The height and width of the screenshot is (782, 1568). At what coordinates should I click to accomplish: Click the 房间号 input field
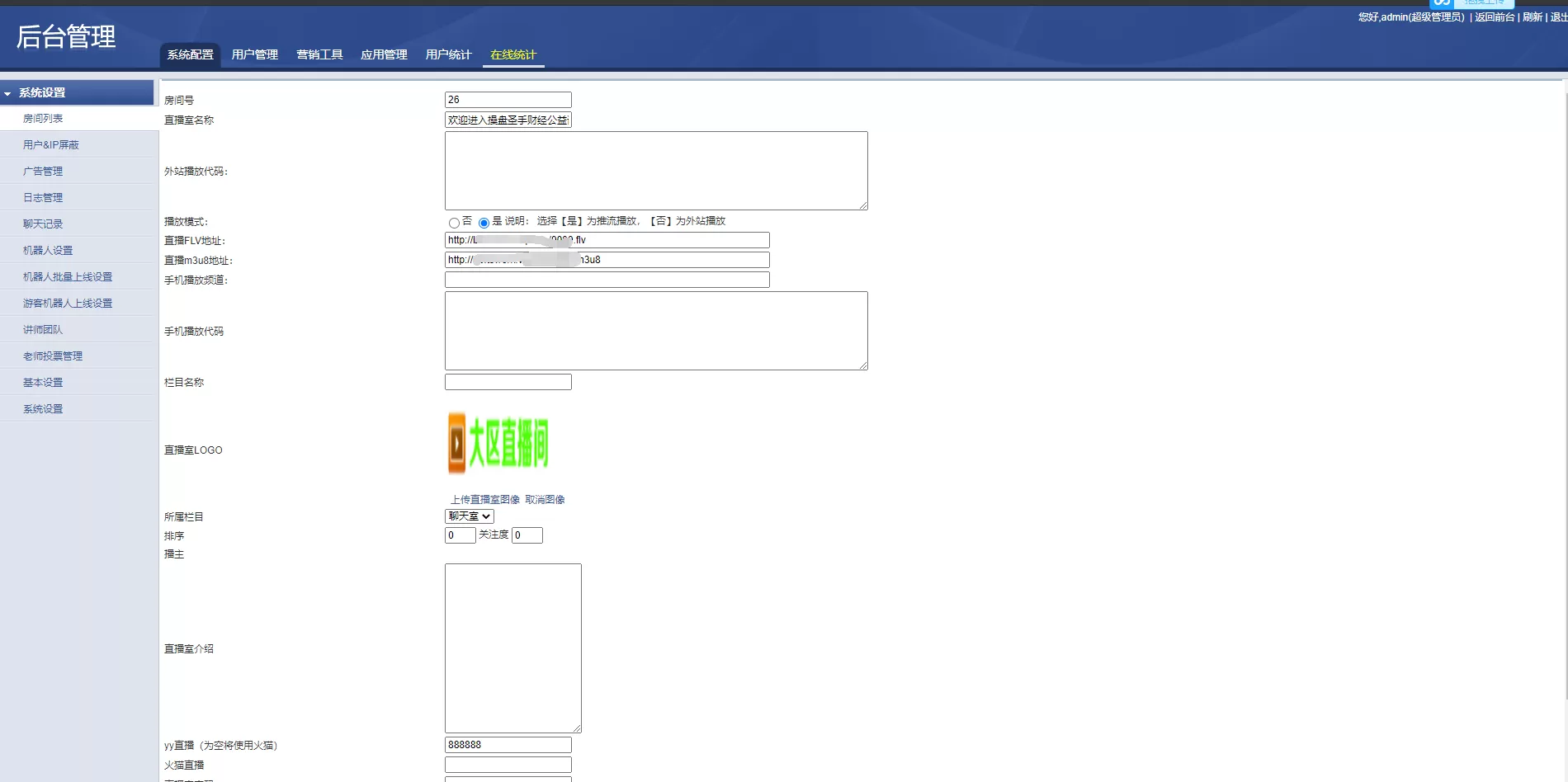(x=508, y=100)
